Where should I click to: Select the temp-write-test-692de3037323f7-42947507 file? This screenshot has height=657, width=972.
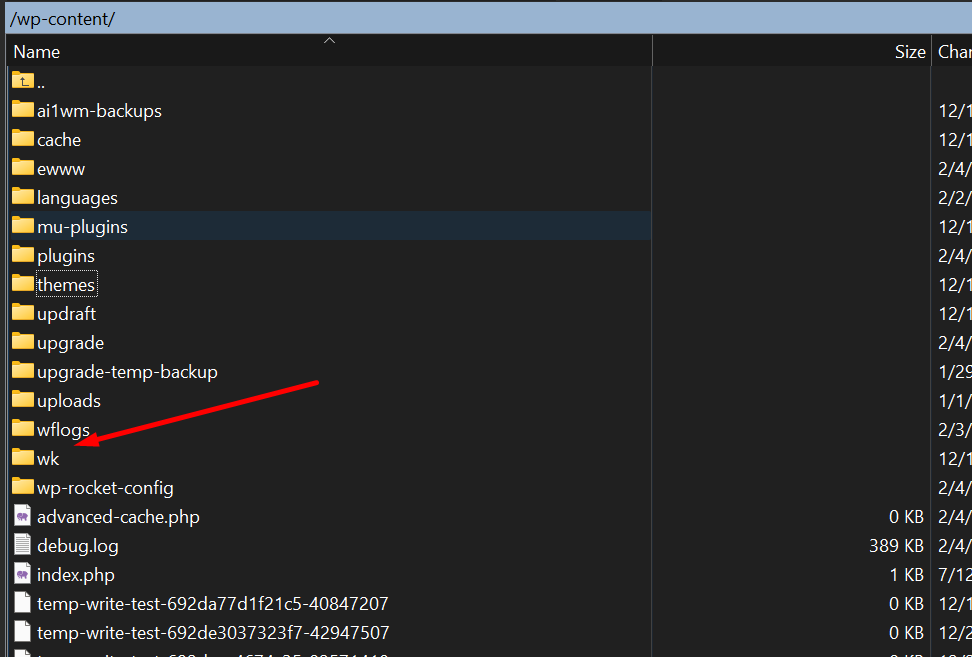point(212,633)
